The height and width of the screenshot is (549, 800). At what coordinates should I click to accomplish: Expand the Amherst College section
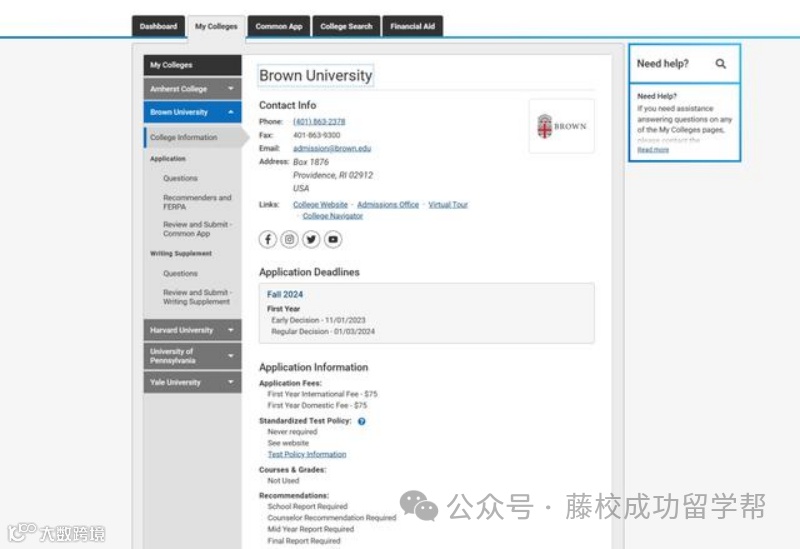coord(192,89)
